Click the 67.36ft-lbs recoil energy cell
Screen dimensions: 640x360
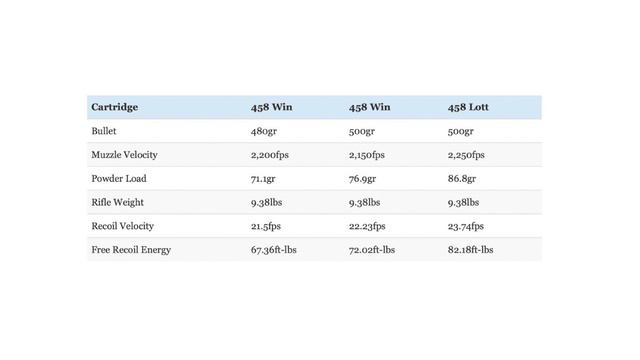pos(273,250)
